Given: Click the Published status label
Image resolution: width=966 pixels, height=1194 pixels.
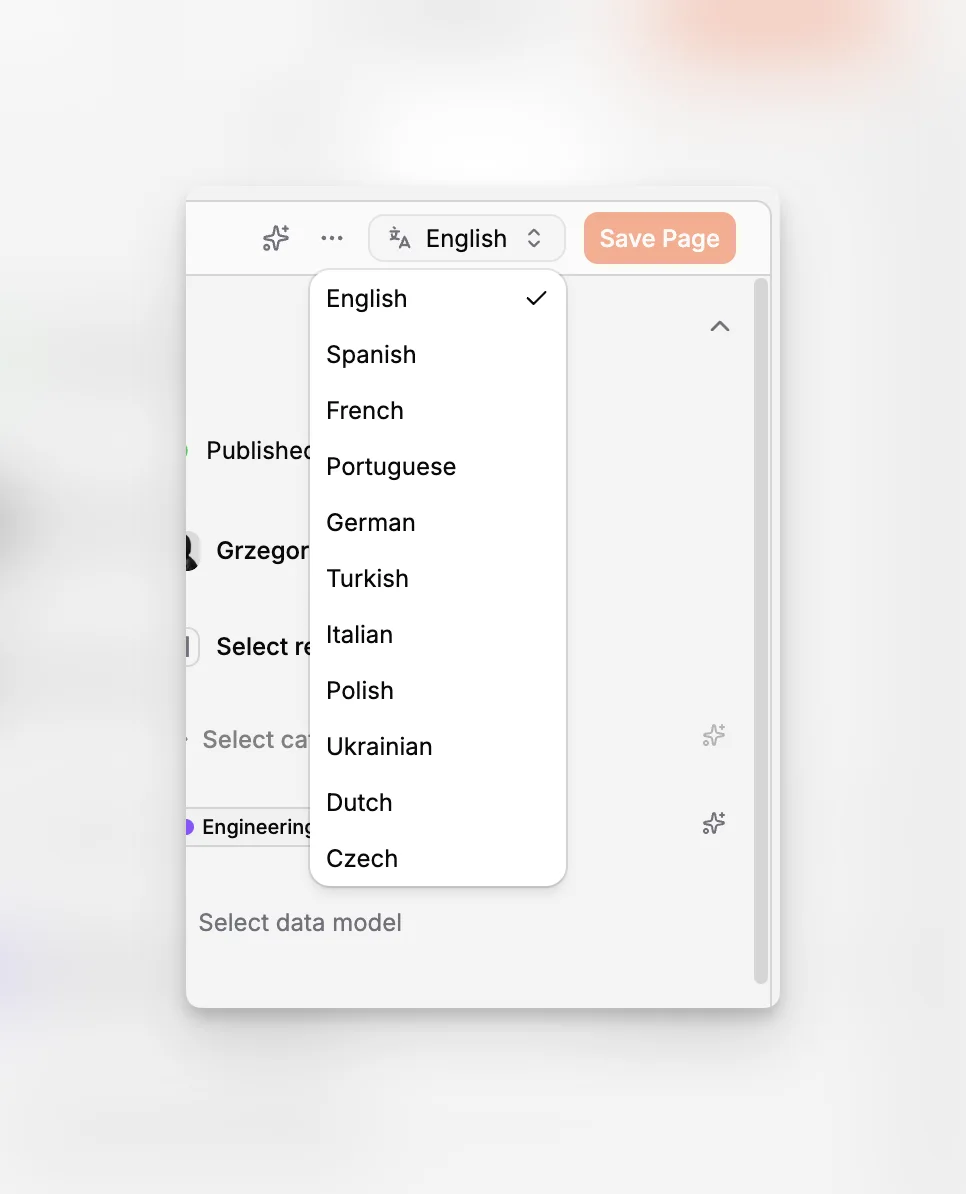Looking at the screenshot, I should [258, 451].
